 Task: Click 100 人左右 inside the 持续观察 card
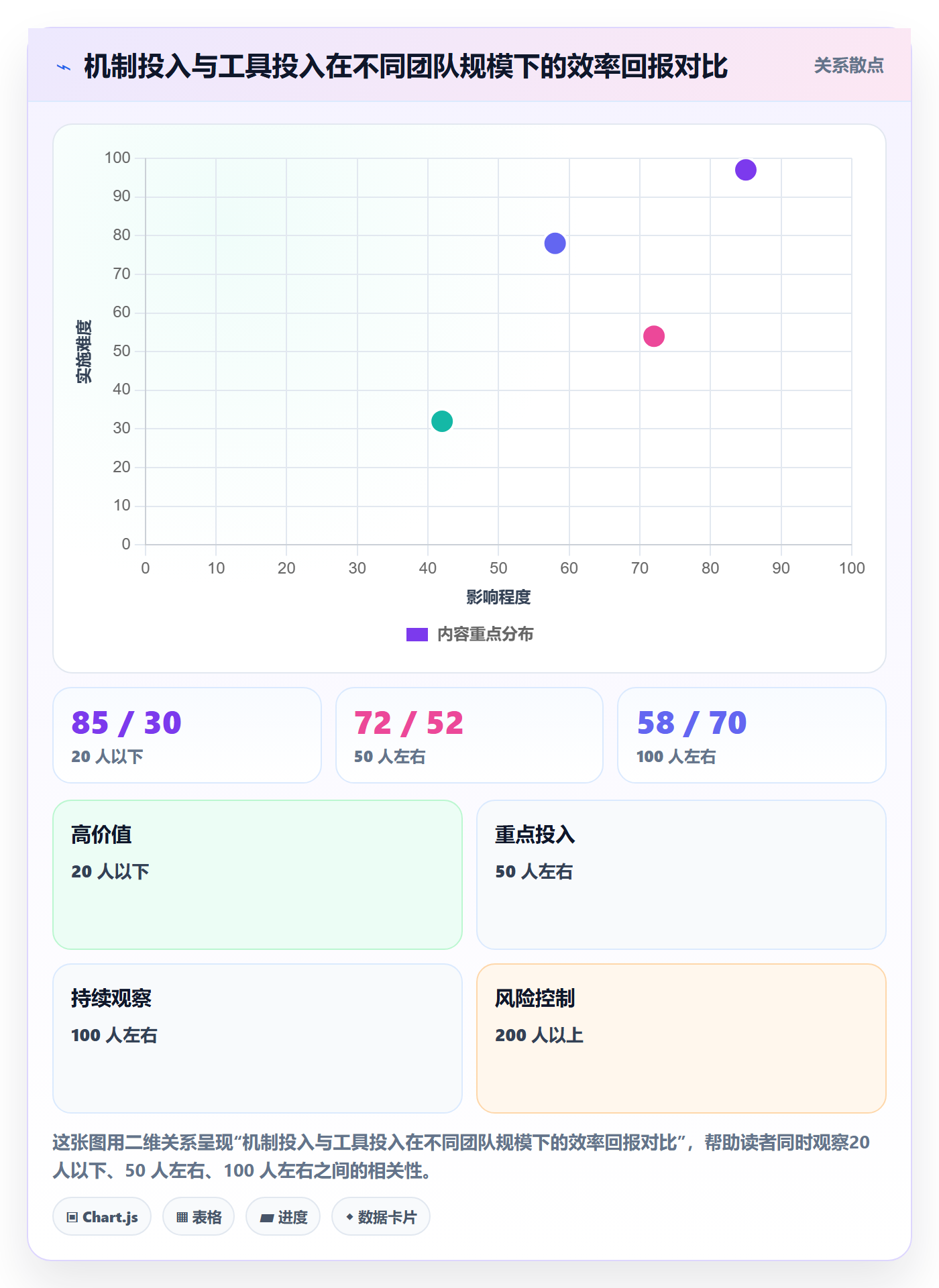pos(114,1035)
